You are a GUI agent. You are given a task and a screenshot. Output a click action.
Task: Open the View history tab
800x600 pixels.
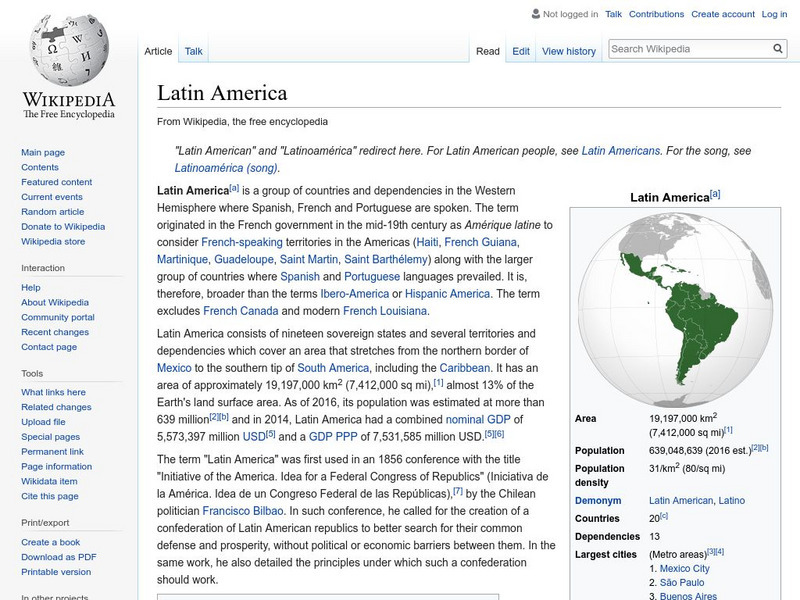tap(569, 51)
